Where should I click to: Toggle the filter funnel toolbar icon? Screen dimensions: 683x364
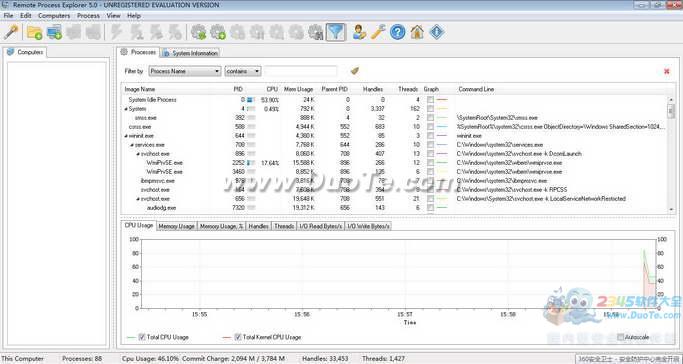click(336, 32)
